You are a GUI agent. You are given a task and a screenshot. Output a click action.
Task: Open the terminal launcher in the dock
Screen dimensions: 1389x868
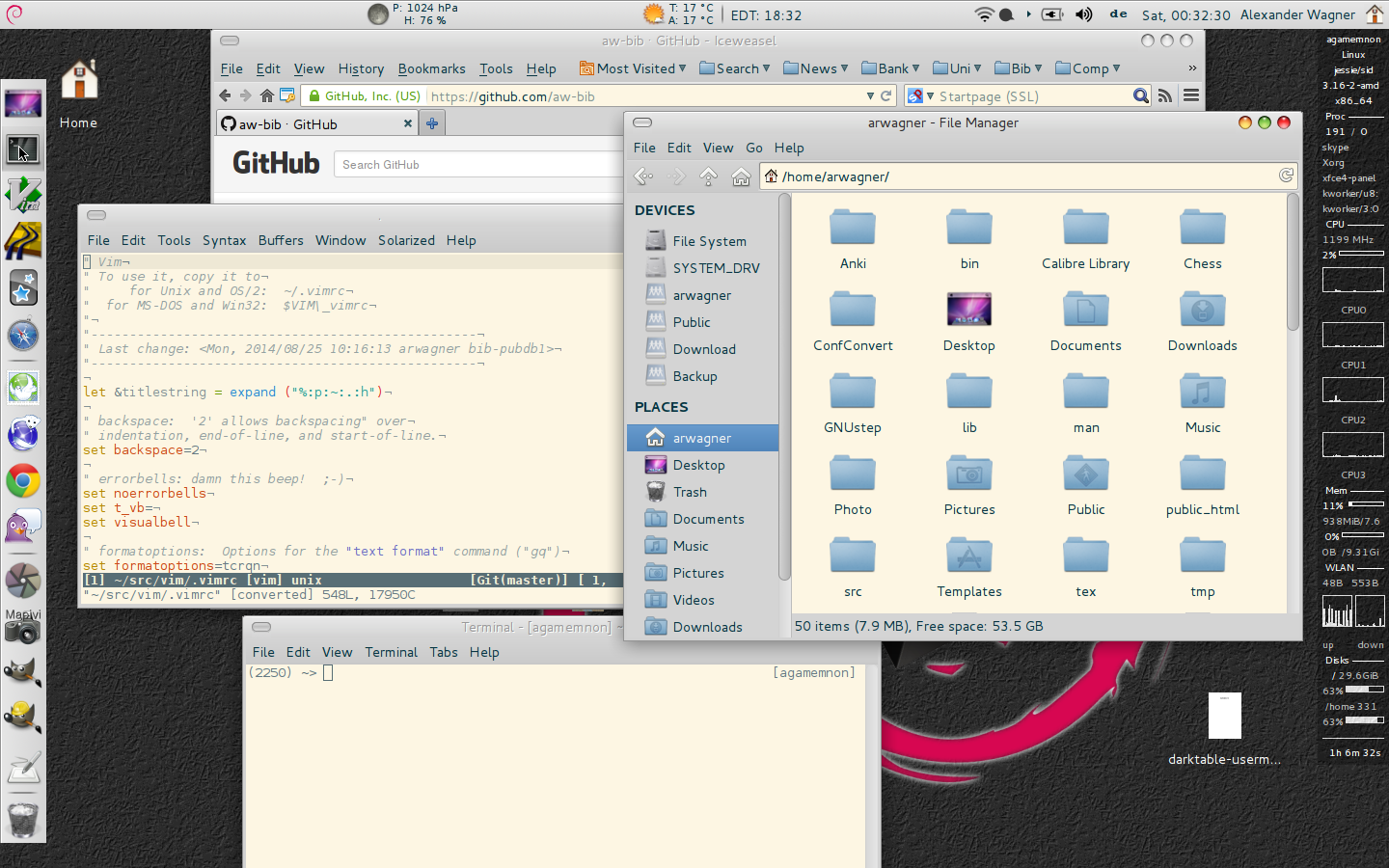[x=23, y=149]
